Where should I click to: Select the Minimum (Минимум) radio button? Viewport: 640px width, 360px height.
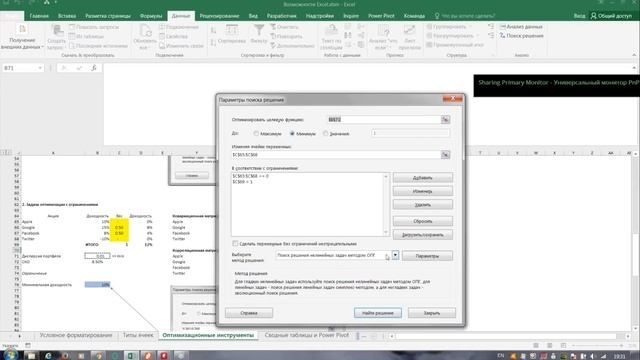(292, 133)
